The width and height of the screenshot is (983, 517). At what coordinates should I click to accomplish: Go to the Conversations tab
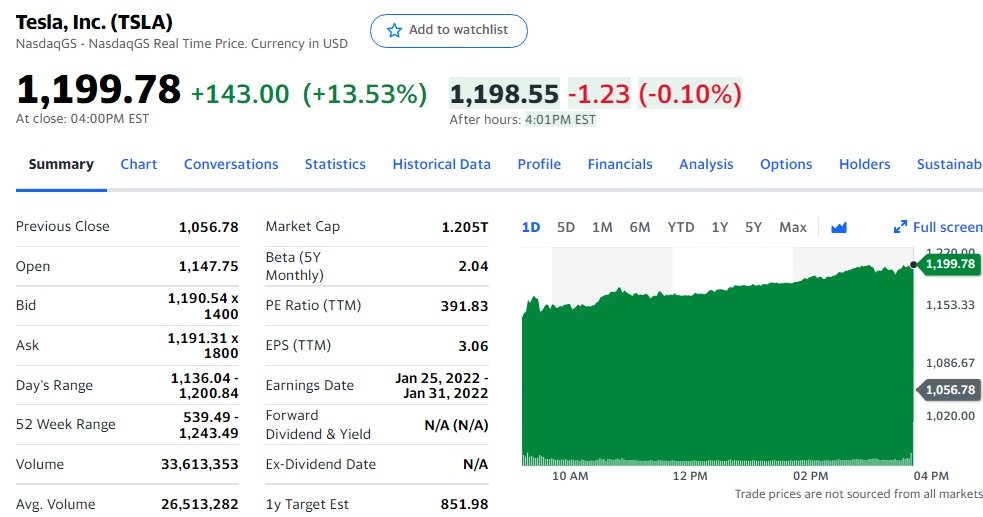231,164
